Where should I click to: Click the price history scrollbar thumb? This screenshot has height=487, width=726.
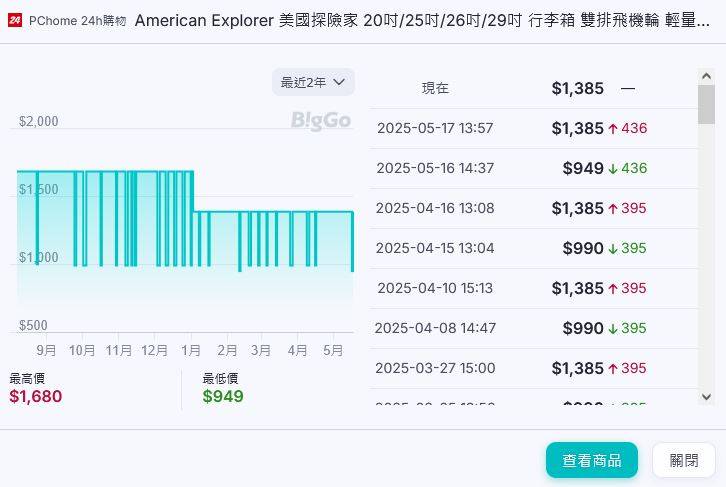point(706,105)
